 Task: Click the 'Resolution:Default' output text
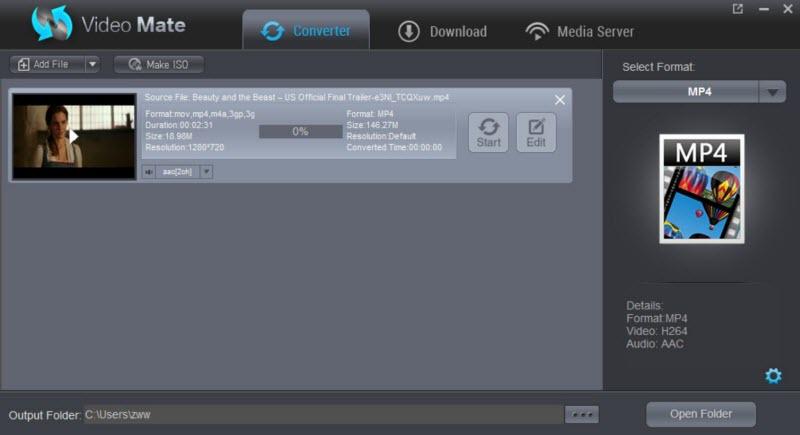pyautogui.click(x=381, y=136)
